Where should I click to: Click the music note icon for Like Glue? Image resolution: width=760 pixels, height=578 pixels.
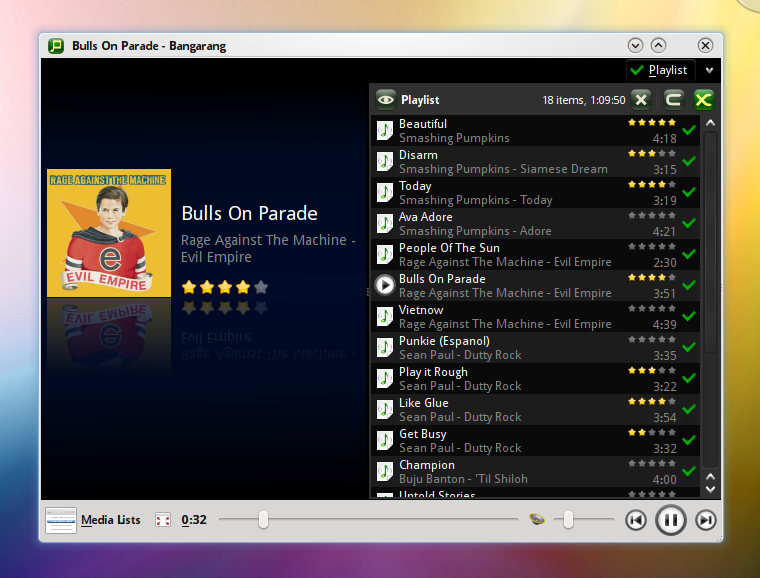[385, 409]
